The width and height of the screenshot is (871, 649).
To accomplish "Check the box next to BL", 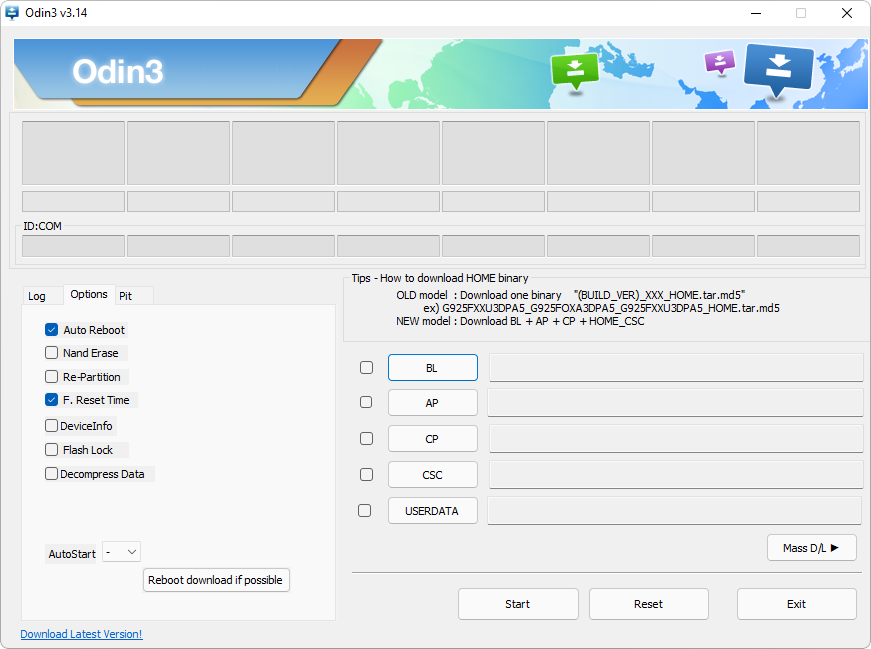I will [x=366, y=368].
